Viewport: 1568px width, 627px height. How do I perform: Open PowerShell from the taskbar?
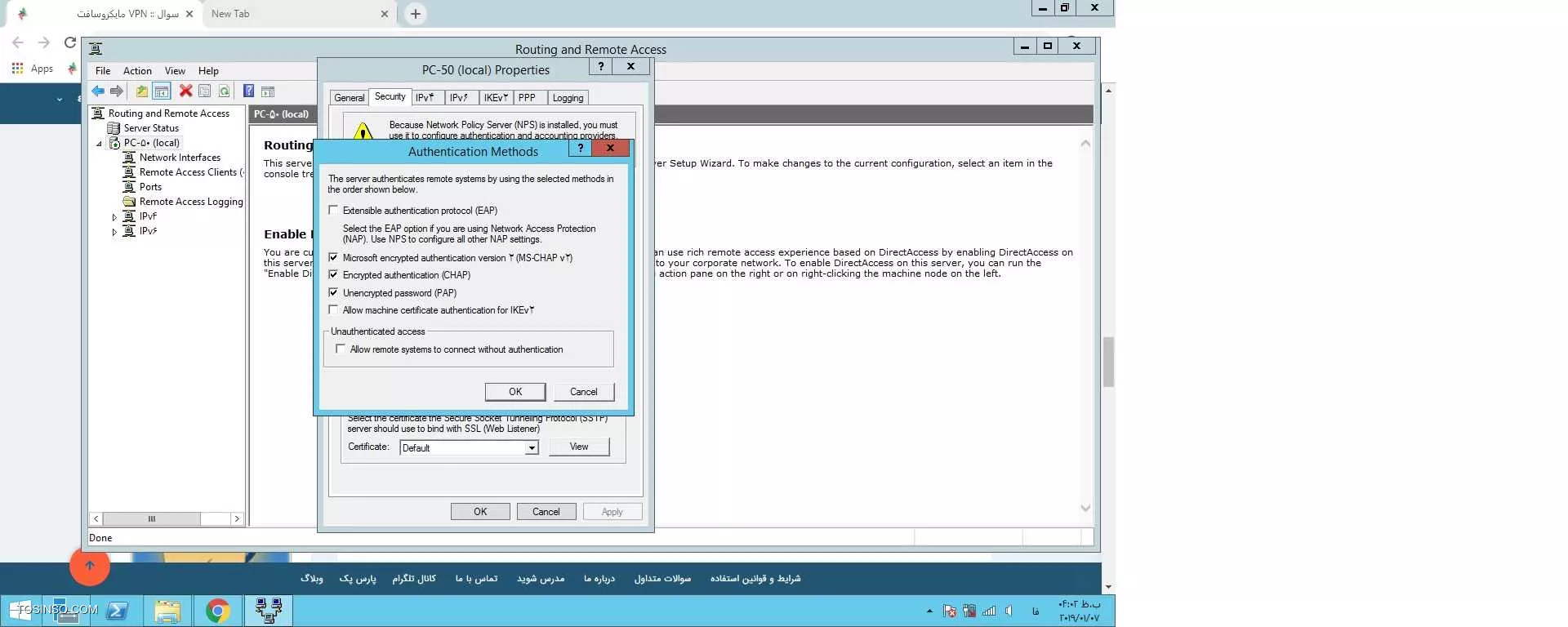point(117,611)
